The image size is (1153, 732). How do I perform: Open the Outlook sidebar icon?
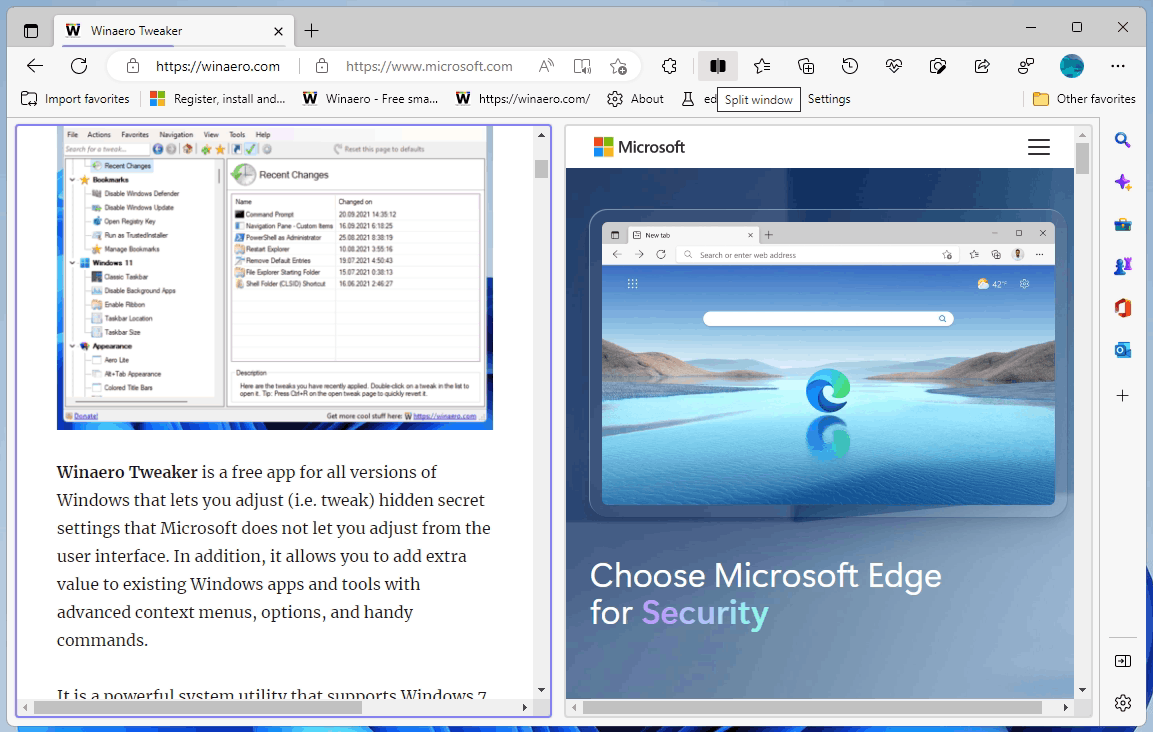pos(1123,350)
